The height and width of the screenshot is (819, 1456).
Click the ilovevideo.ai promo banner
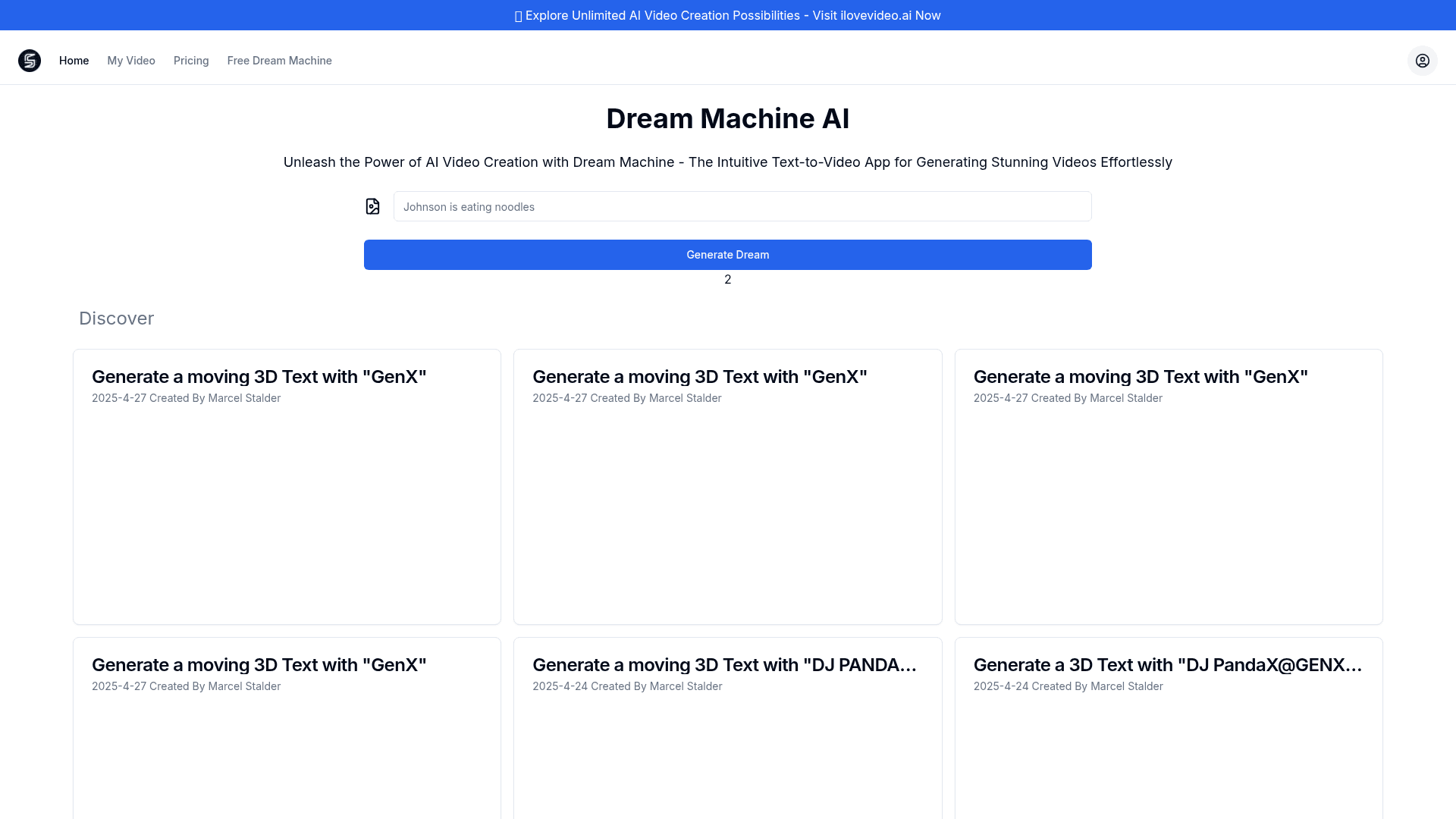[728, 15]
